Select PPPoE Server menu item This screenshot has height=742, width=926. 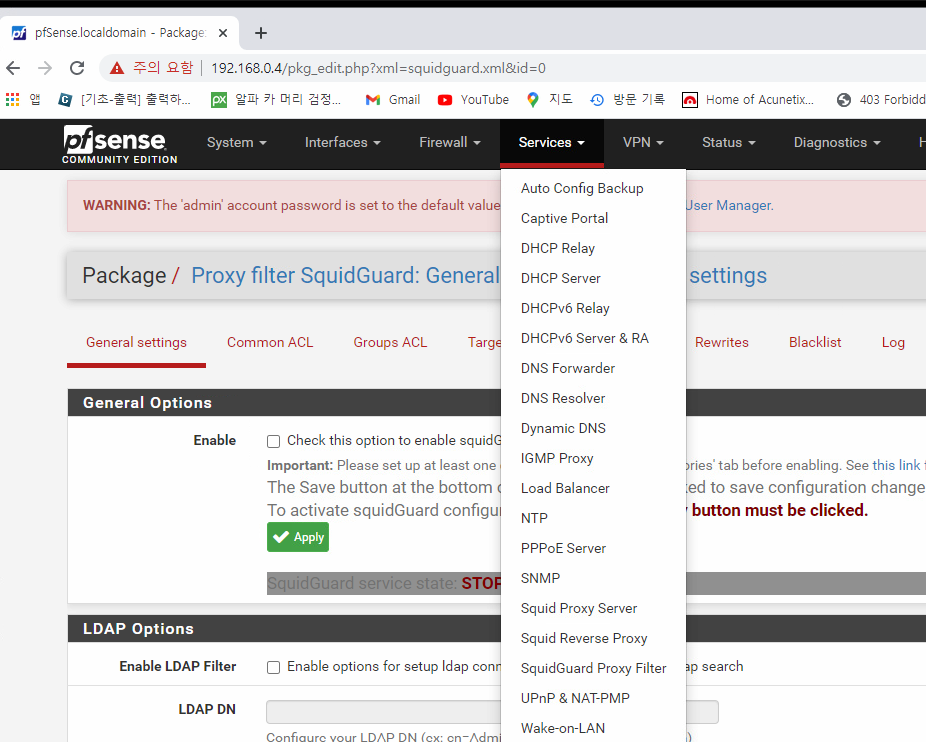tap(593, 548)
